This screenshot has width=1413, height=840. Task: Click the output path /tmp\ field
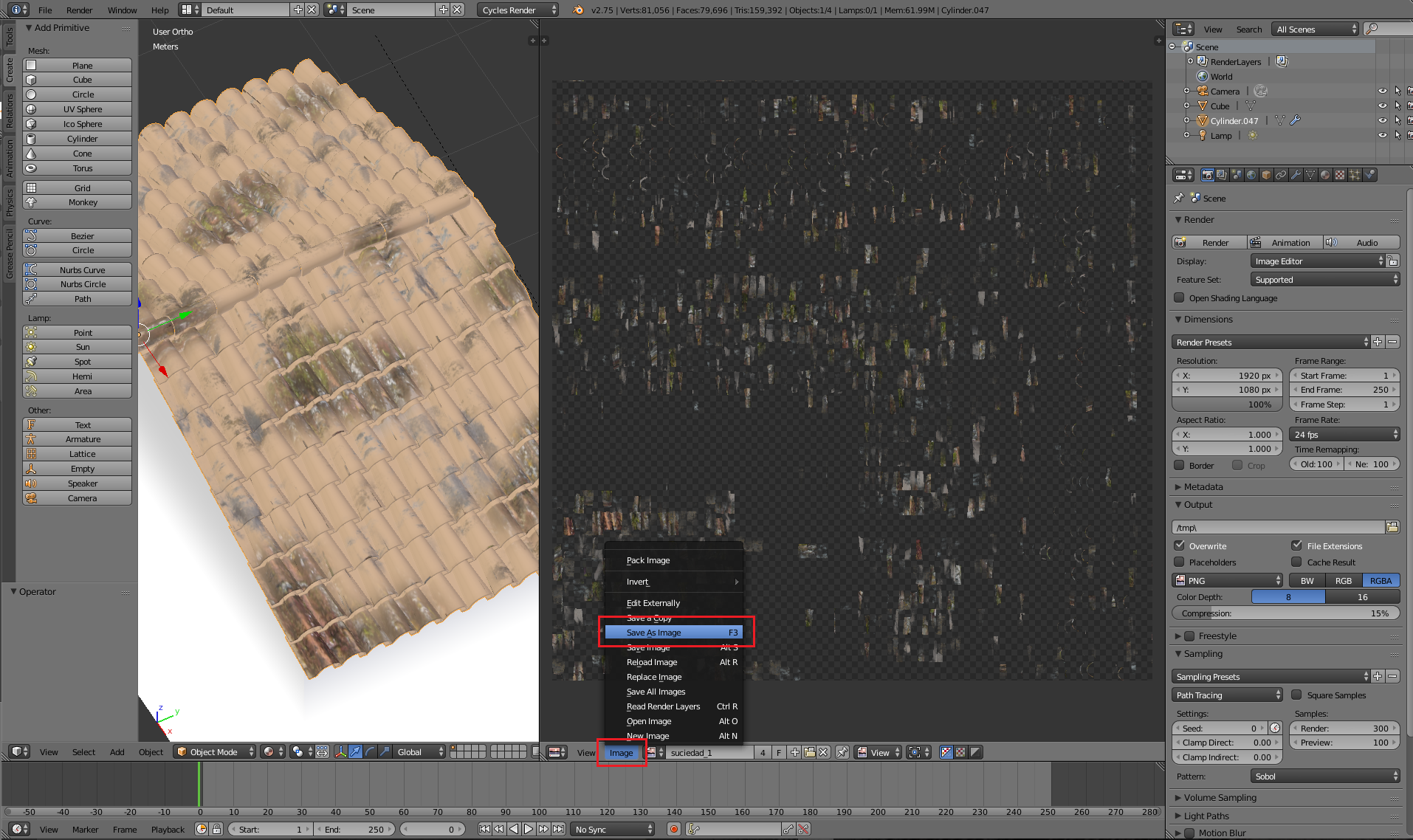point(1277,527)
